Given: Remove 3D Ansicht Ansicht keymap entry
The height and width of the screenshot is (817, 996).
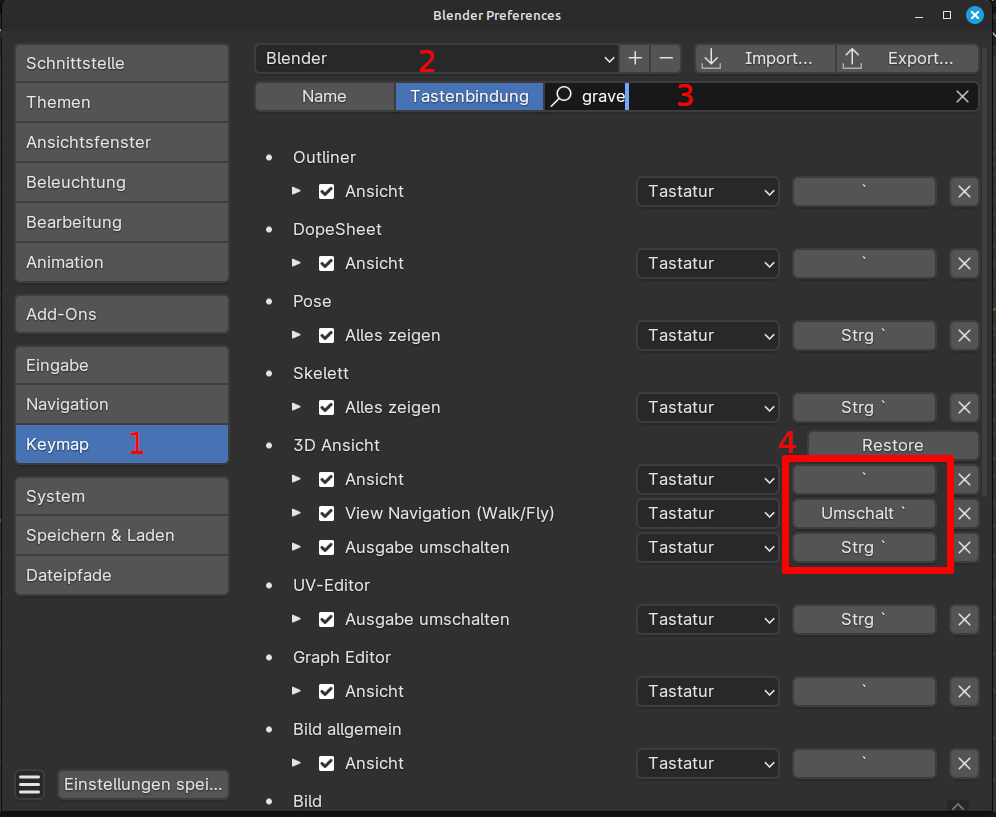Looking at the screenshot, I should (964, 480).
